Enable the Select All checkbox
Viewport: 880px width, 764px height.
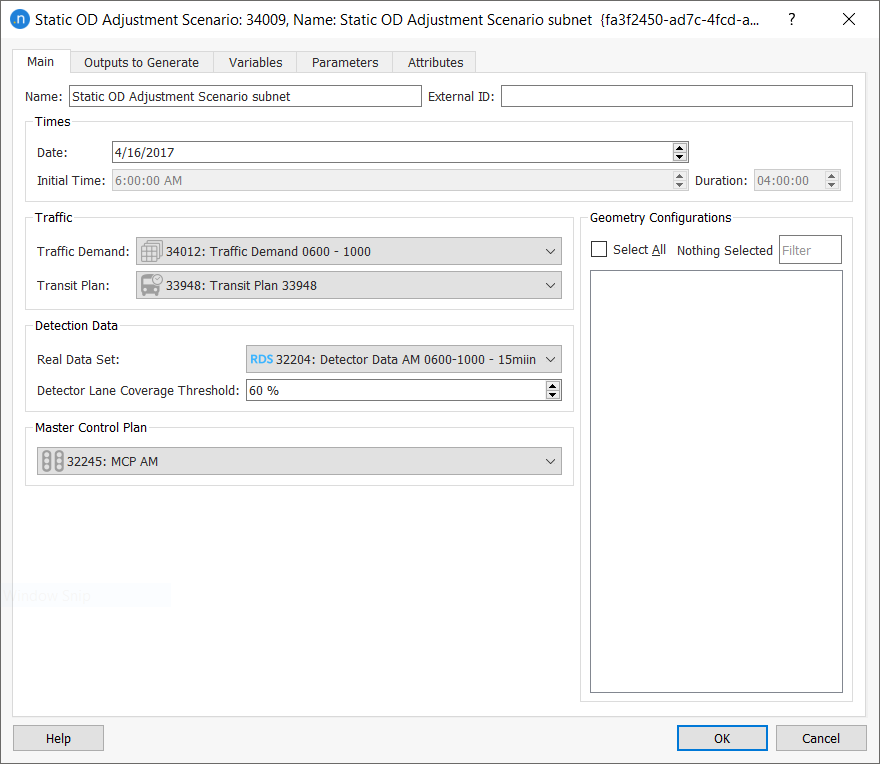click(x=599, y=250)
